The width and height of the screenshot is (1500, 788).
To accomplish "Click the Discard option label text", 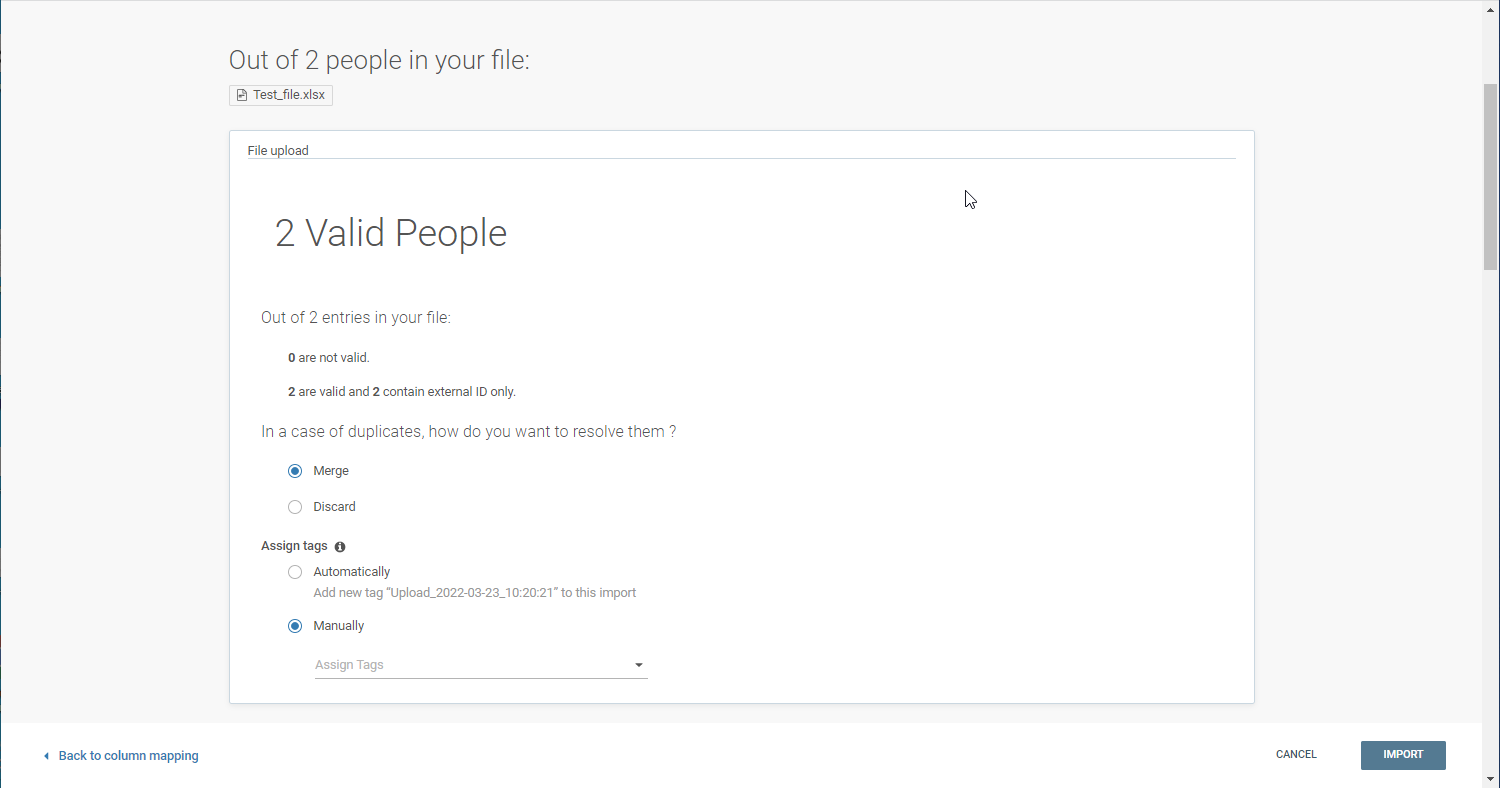I will tap(334, 507).
